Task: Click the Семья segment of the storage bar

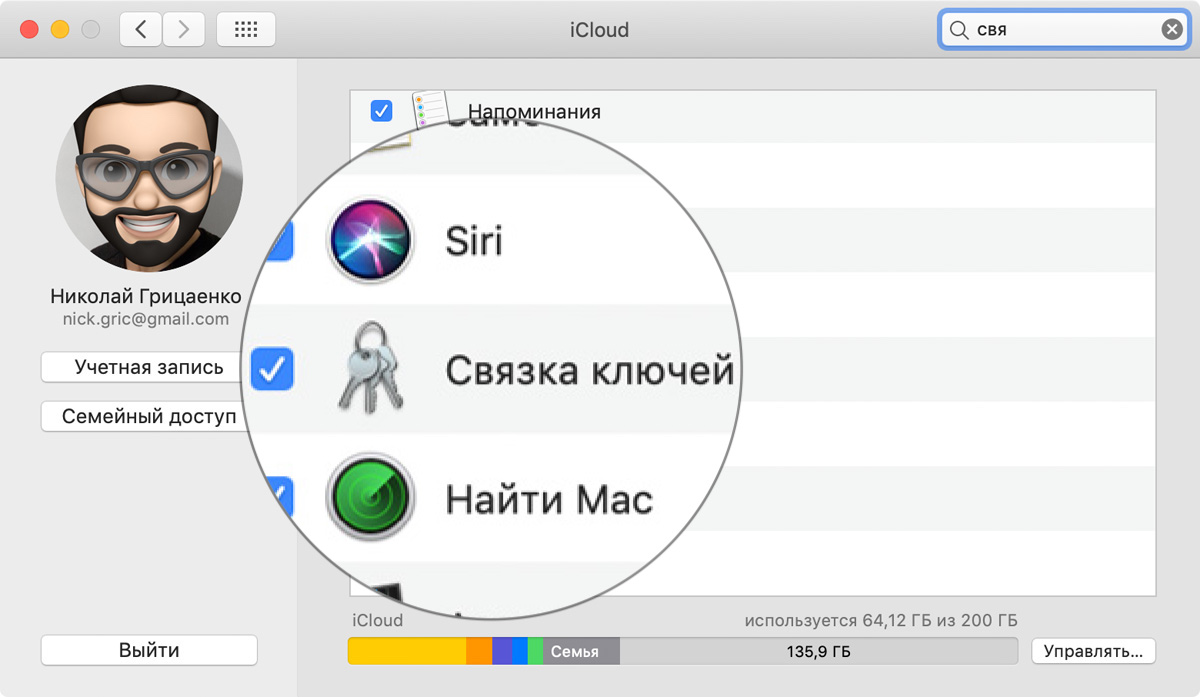Action: pos(581,651)
